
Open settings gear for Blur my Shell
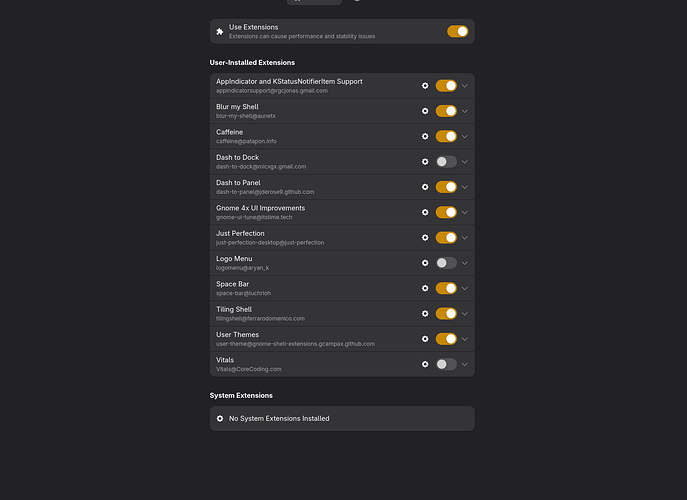[x=425, y=111]
